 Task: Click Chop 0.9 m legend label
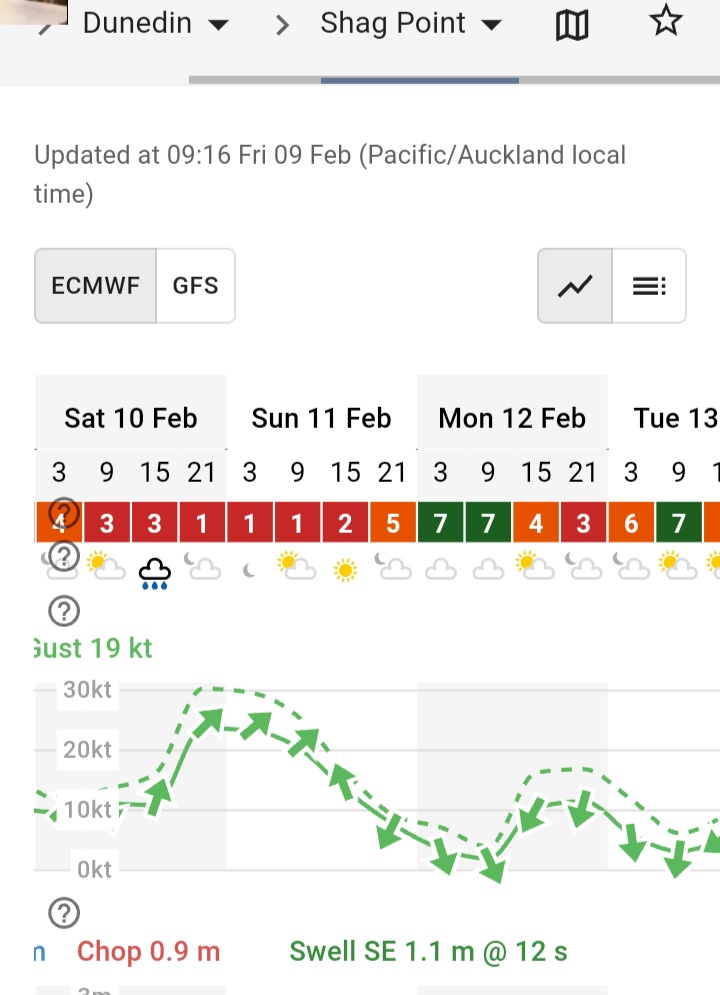pyautogui.click(x=148, y=951)
